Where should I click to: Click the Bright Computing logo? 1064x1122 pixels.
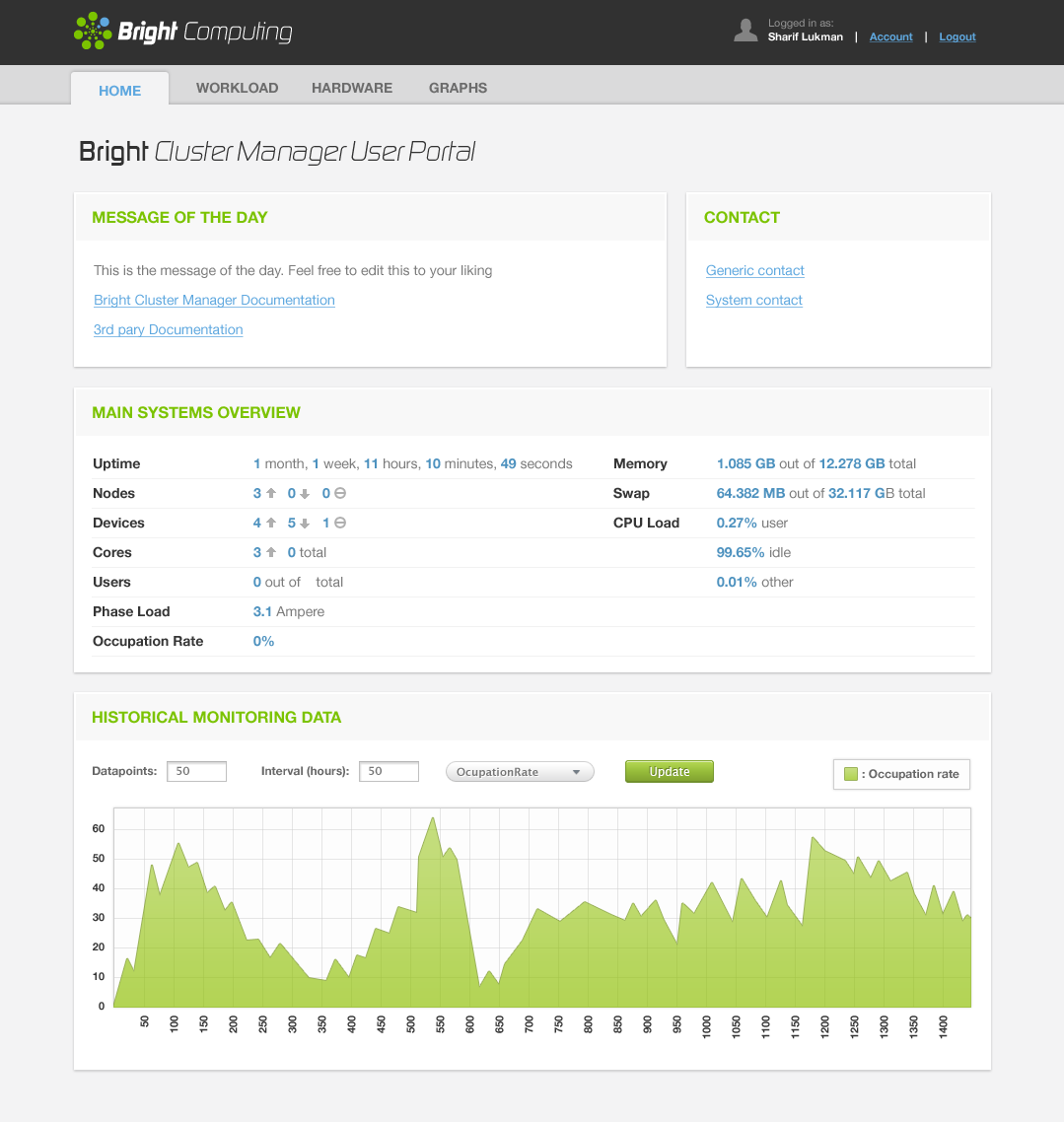click(183, 32)
